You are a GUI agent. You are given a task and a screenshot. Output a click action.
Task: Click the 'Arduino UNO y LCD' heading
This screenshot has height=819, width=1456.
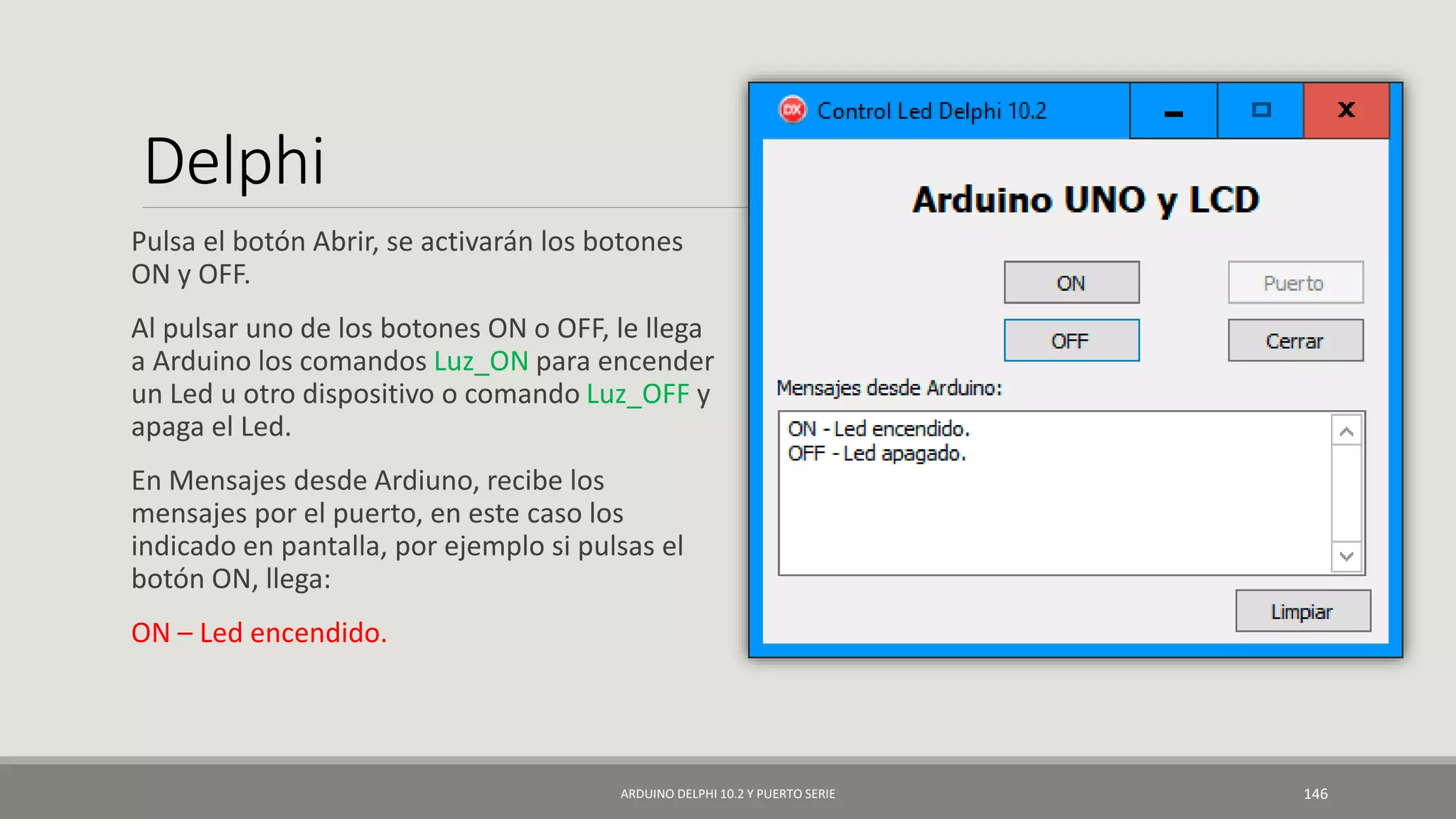coord(1086,200)
